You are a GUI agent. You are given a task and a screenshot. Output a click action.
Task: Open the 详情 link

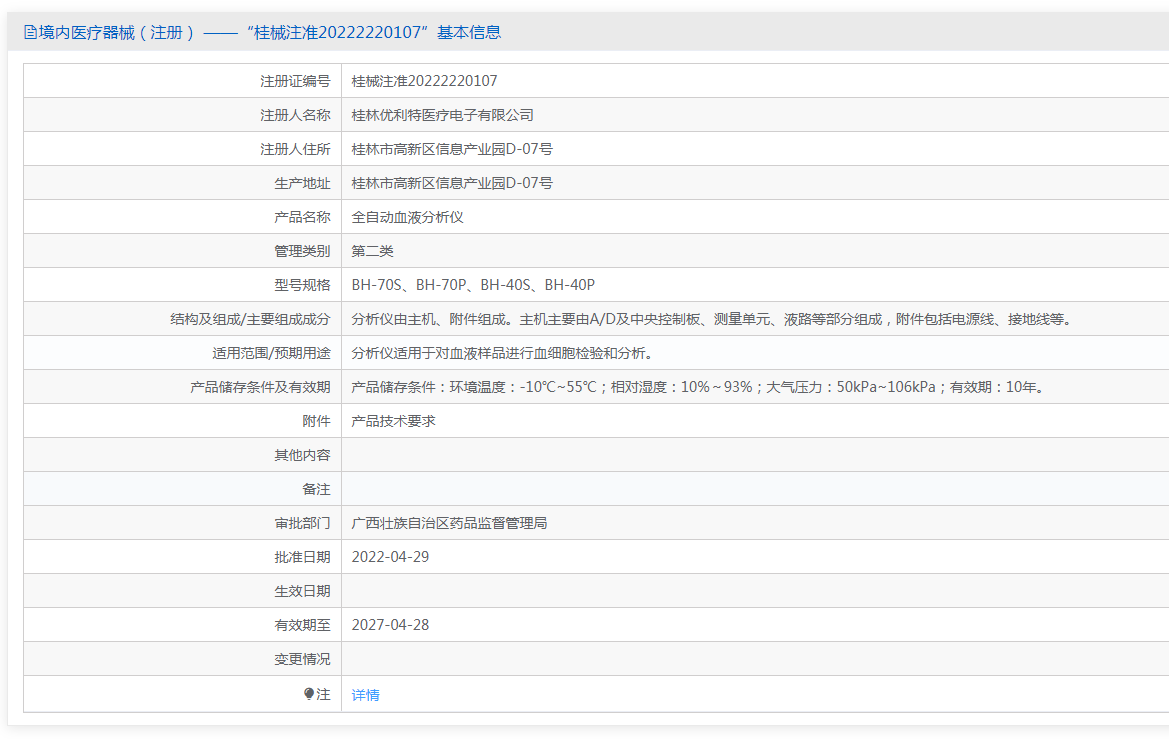pyautogui.click(x=365, y=695)
